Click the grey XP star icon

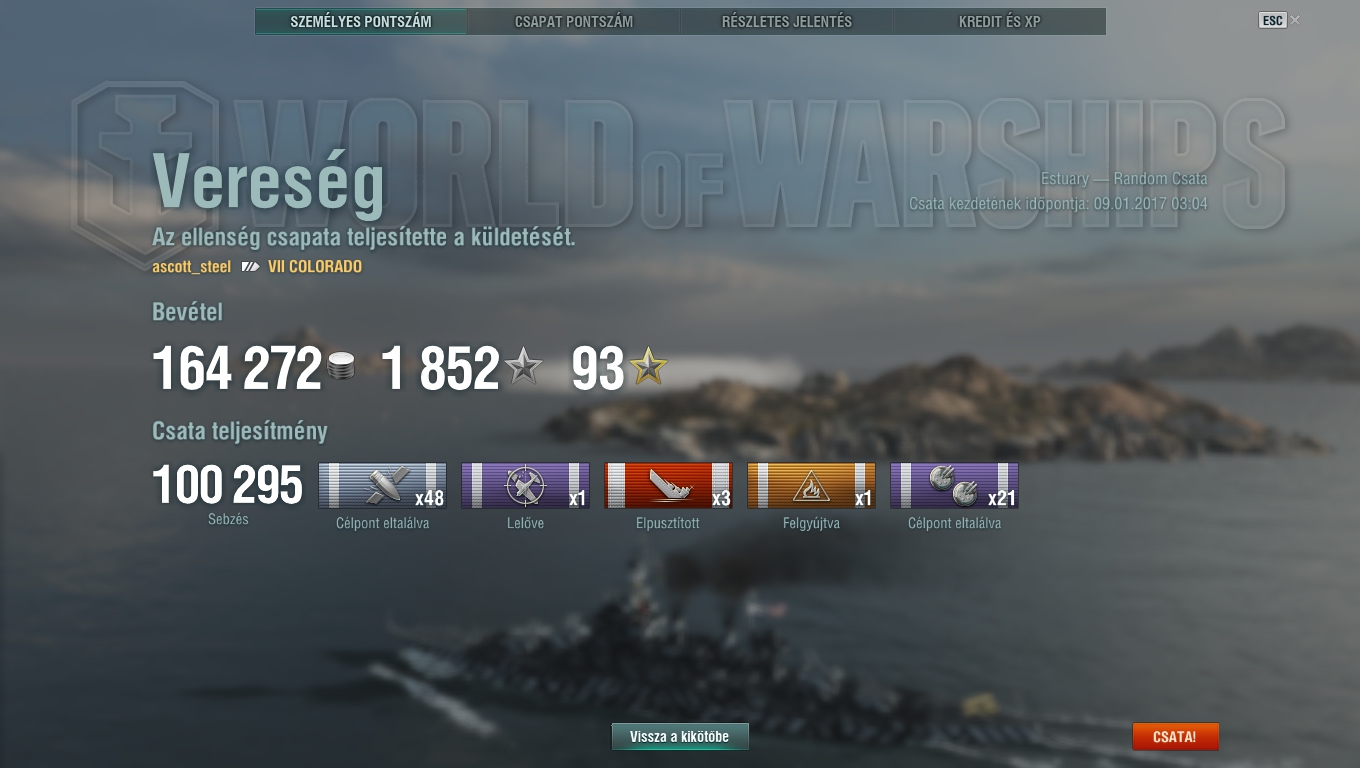(523, 368)
